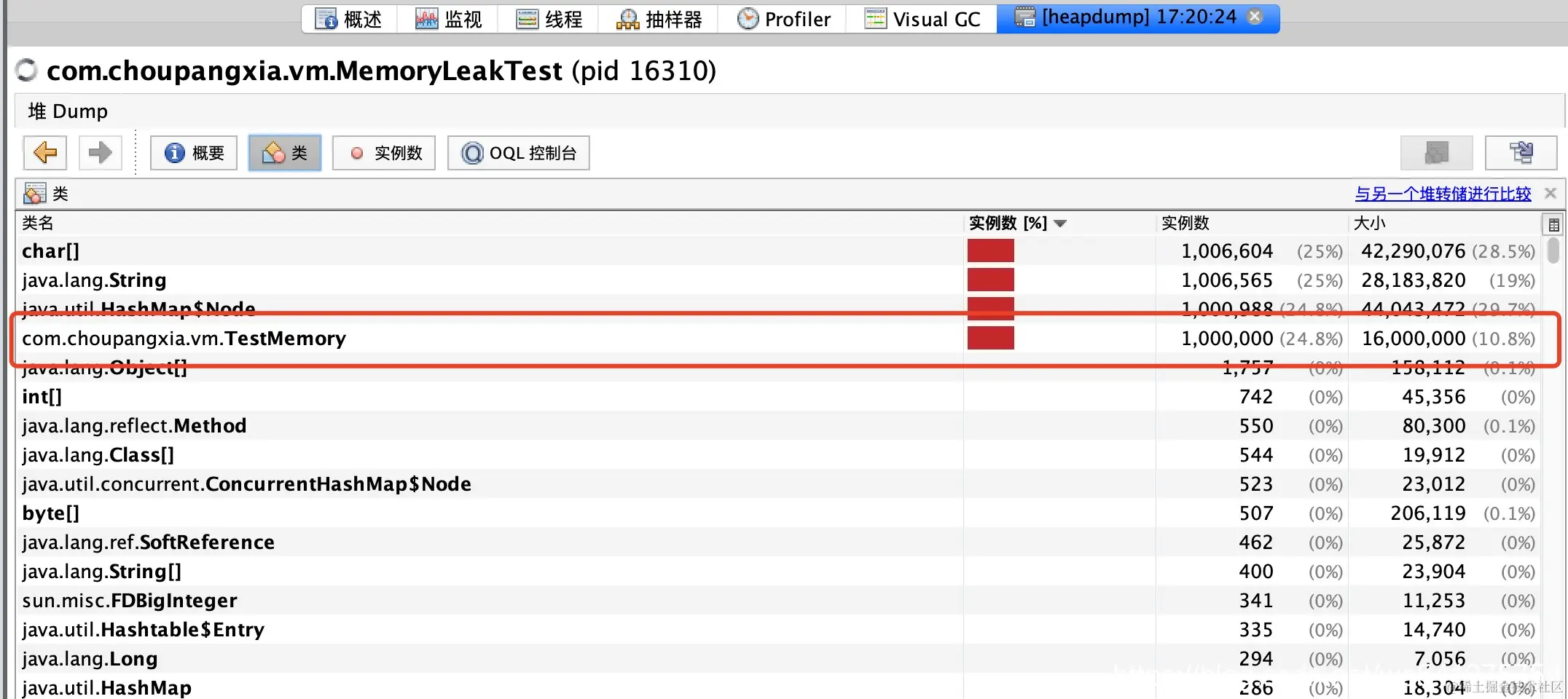Select the char[] class row
The width and height of the screenshot is (1568, 699).
(778, 250)
